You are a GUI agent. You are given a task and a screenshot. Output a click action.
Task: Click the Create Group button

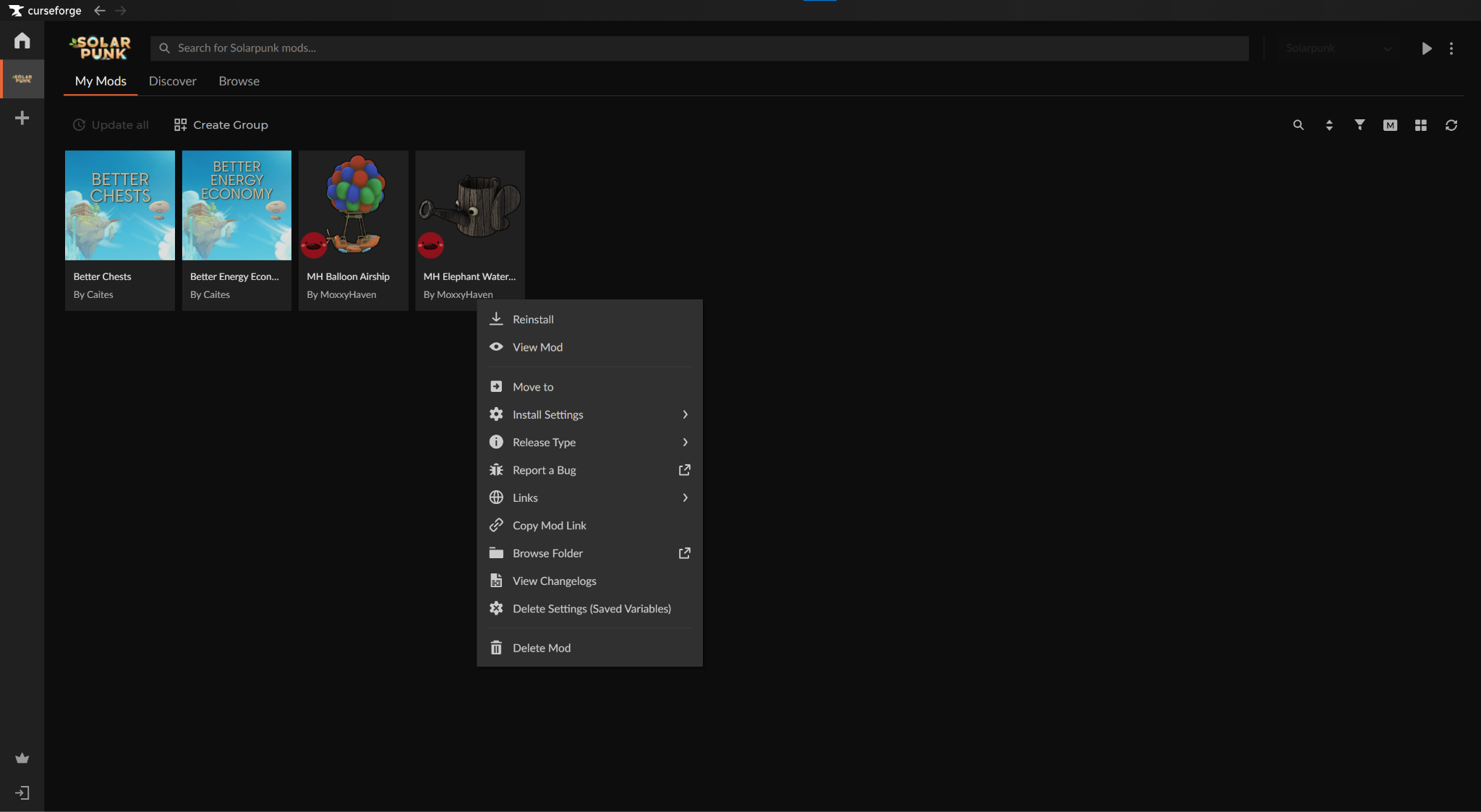coord(221,125)
